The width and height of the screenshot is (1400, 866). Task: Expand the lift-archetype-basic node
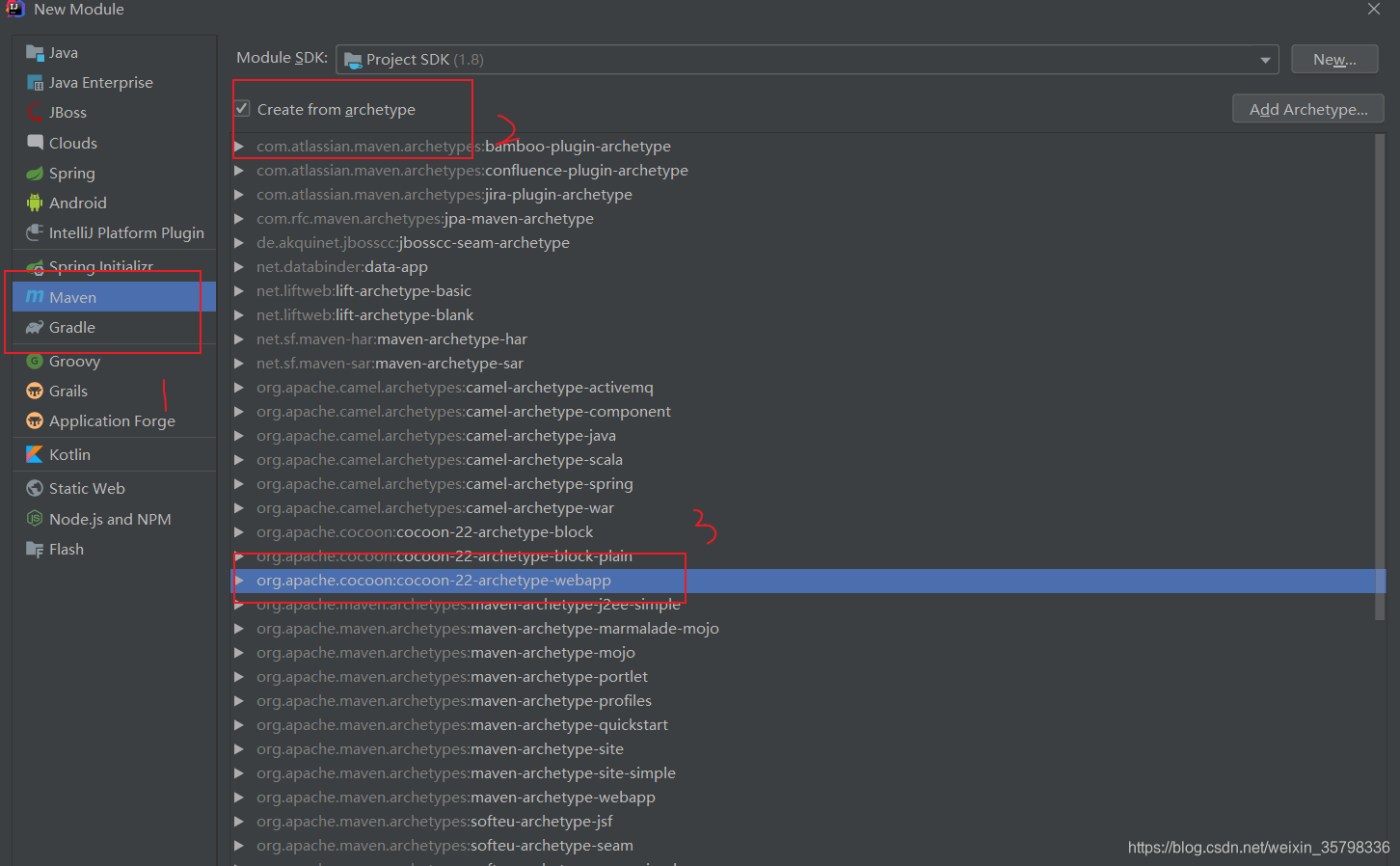click(239, 291)
